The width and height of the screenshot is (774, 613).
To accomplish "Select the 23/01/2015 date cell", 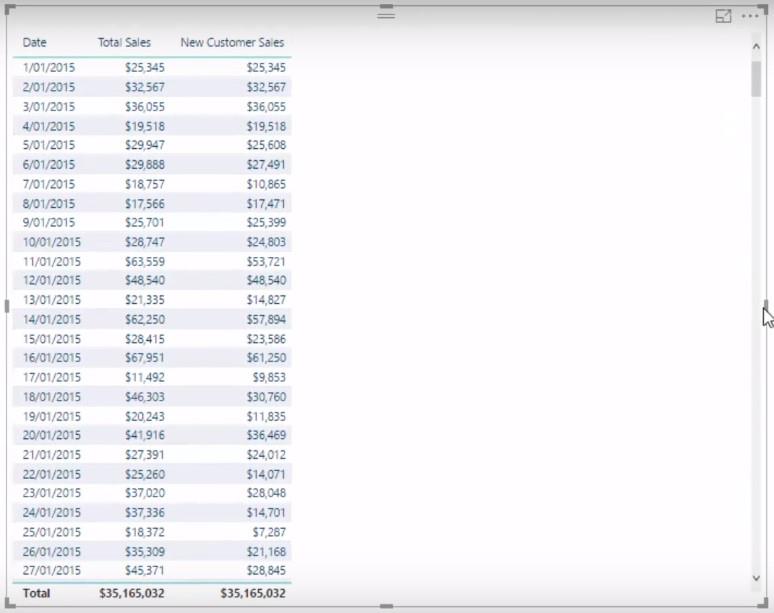I will pyautogui.click(x=52, y=493).
